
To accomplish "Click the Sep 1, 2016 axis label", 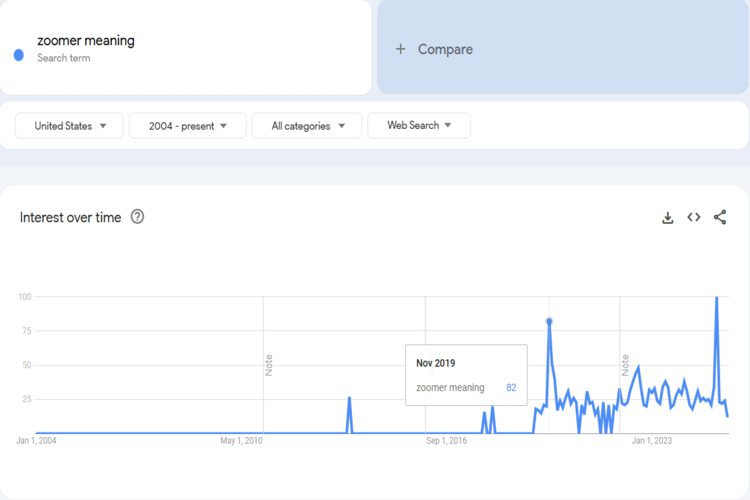I will point(446,441).
